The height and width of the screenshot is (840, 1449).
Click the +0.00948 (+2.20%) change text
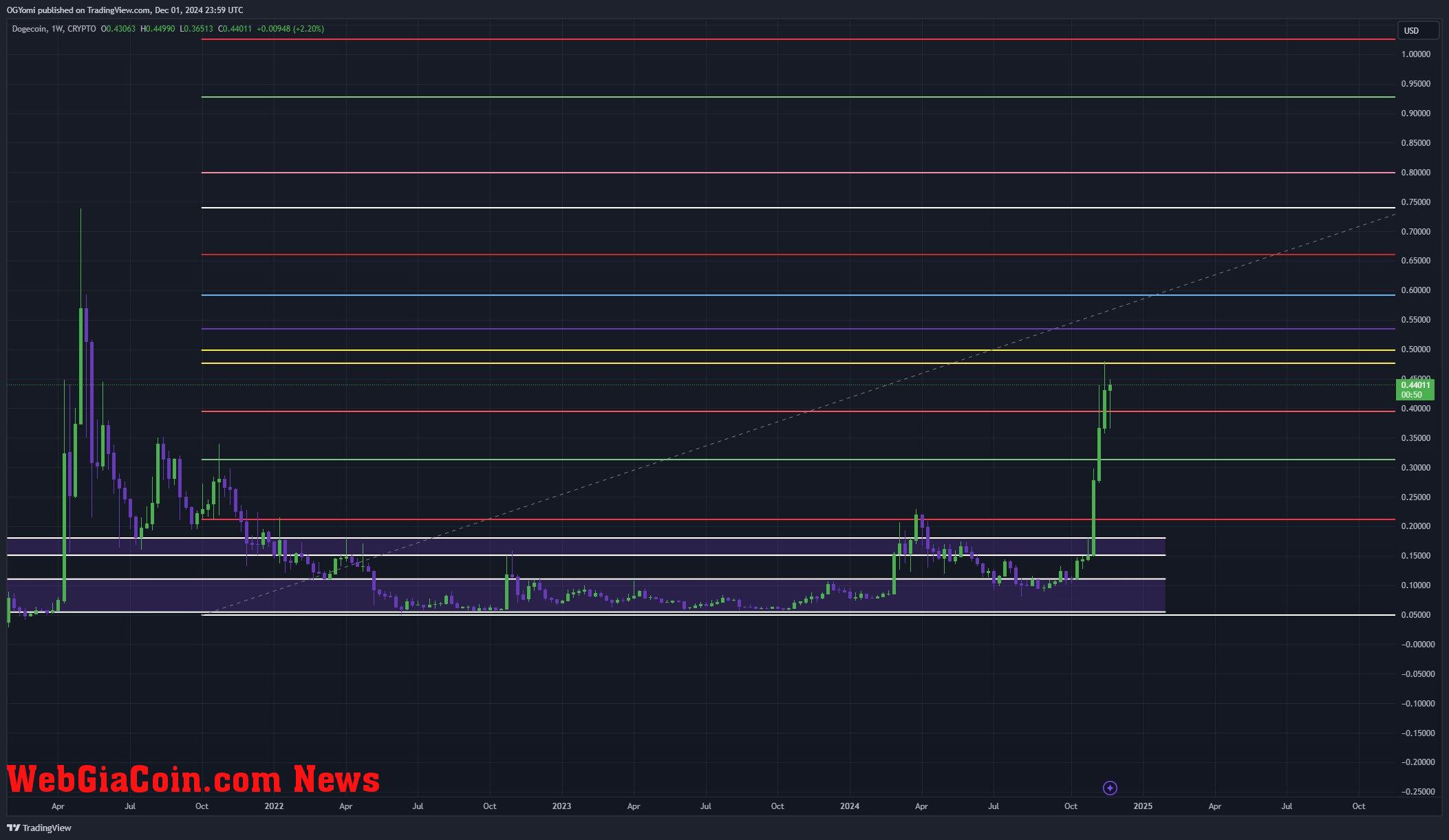290,29
